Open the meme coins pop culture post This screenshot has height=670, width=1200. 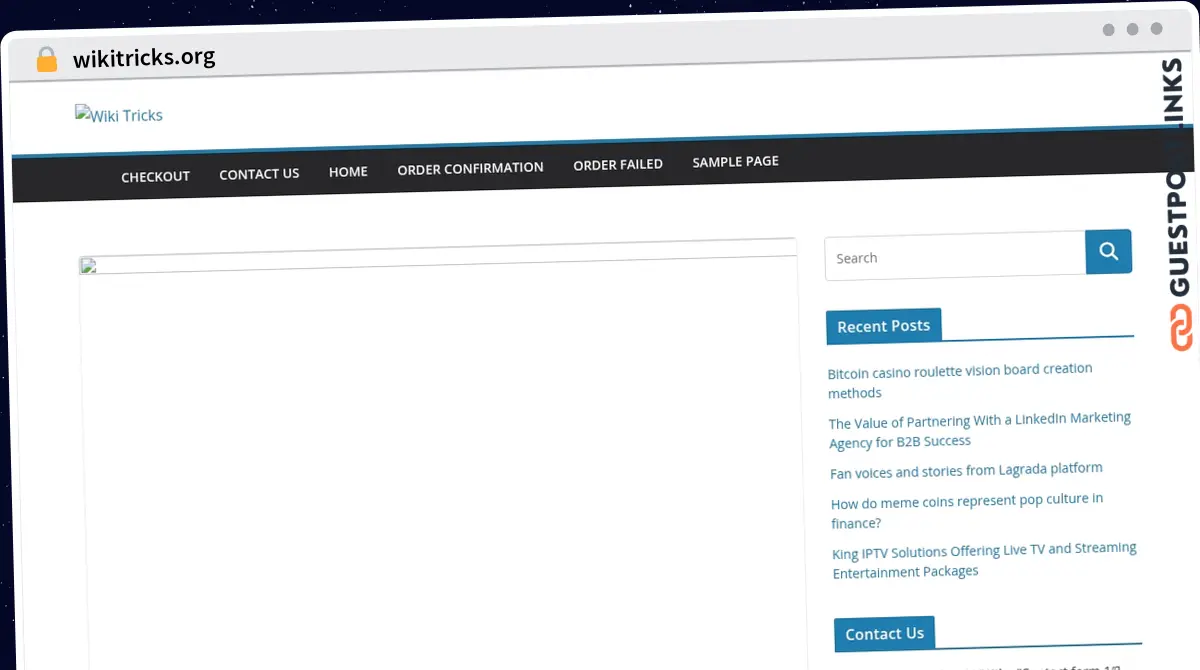coord(966,510)
